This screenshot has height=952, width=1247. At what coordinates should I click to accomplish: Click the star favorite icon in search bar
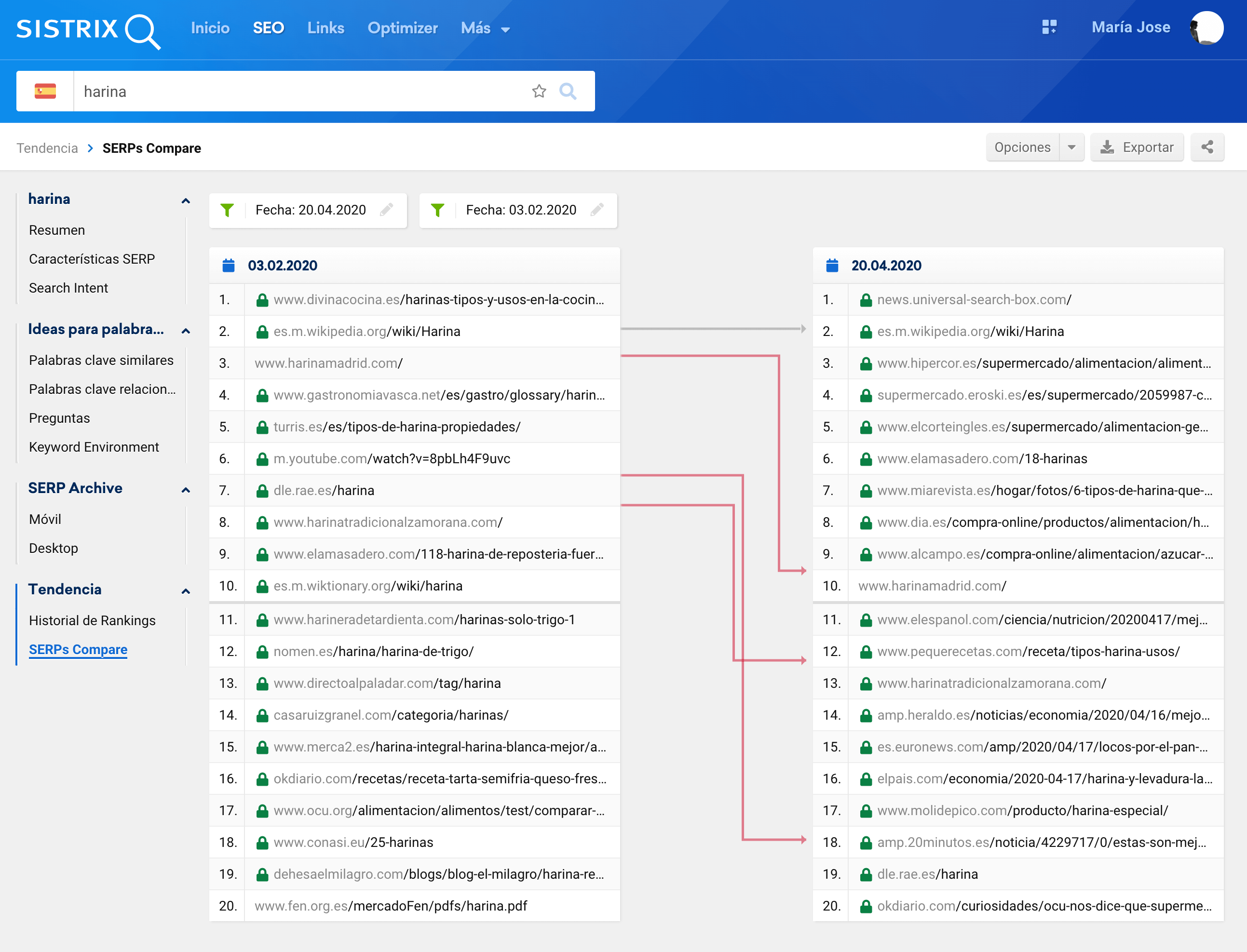539,91
